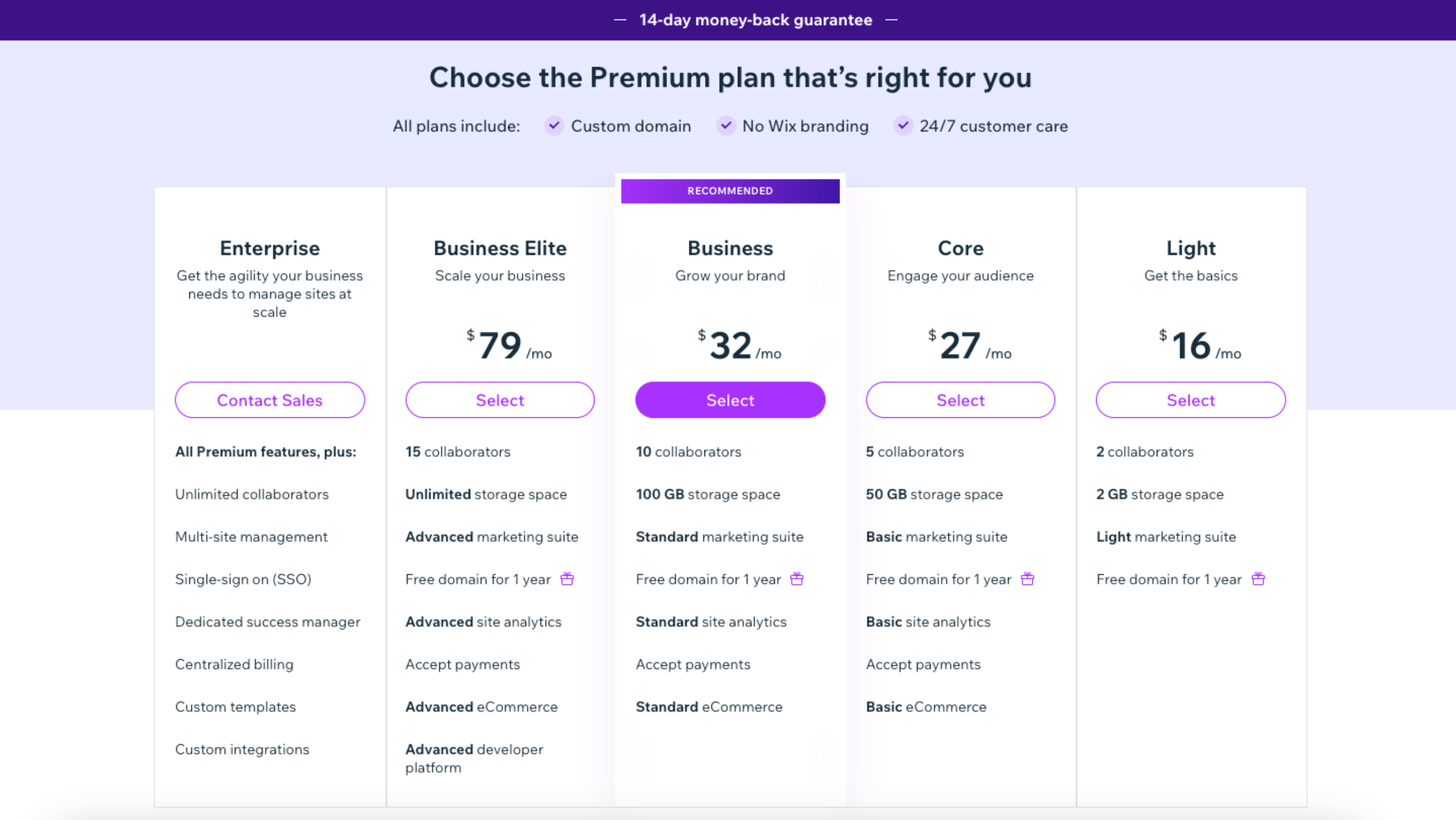Click the Custom domain checkmark icon
The image size is (1456, 820).
tap(554, 126)
